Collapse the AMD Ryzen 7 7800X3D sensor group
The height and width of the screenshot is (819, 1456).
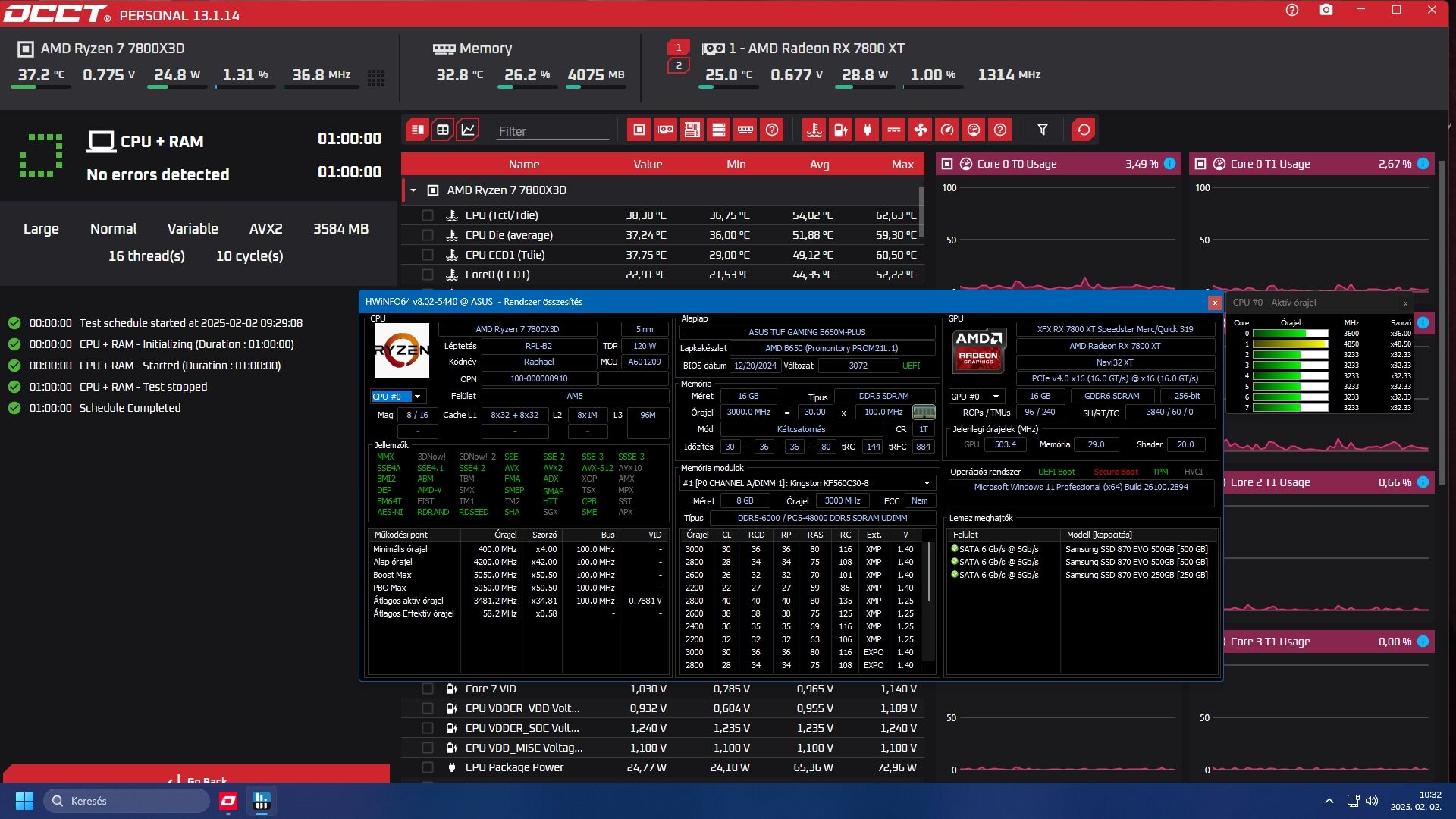(x=413, y=190)
